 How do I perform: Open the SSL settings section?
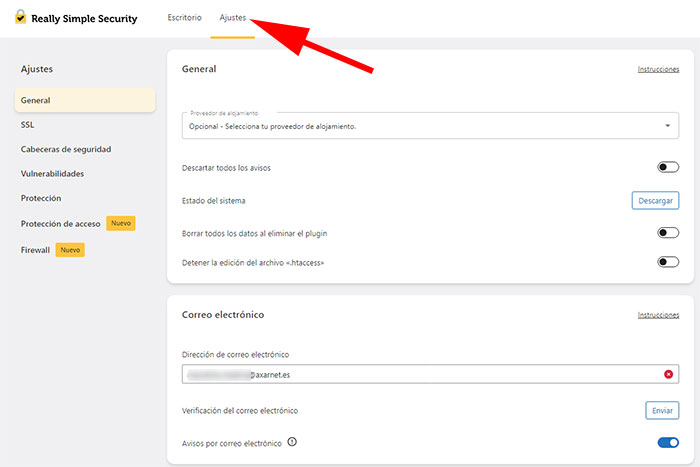click(27, 125)
